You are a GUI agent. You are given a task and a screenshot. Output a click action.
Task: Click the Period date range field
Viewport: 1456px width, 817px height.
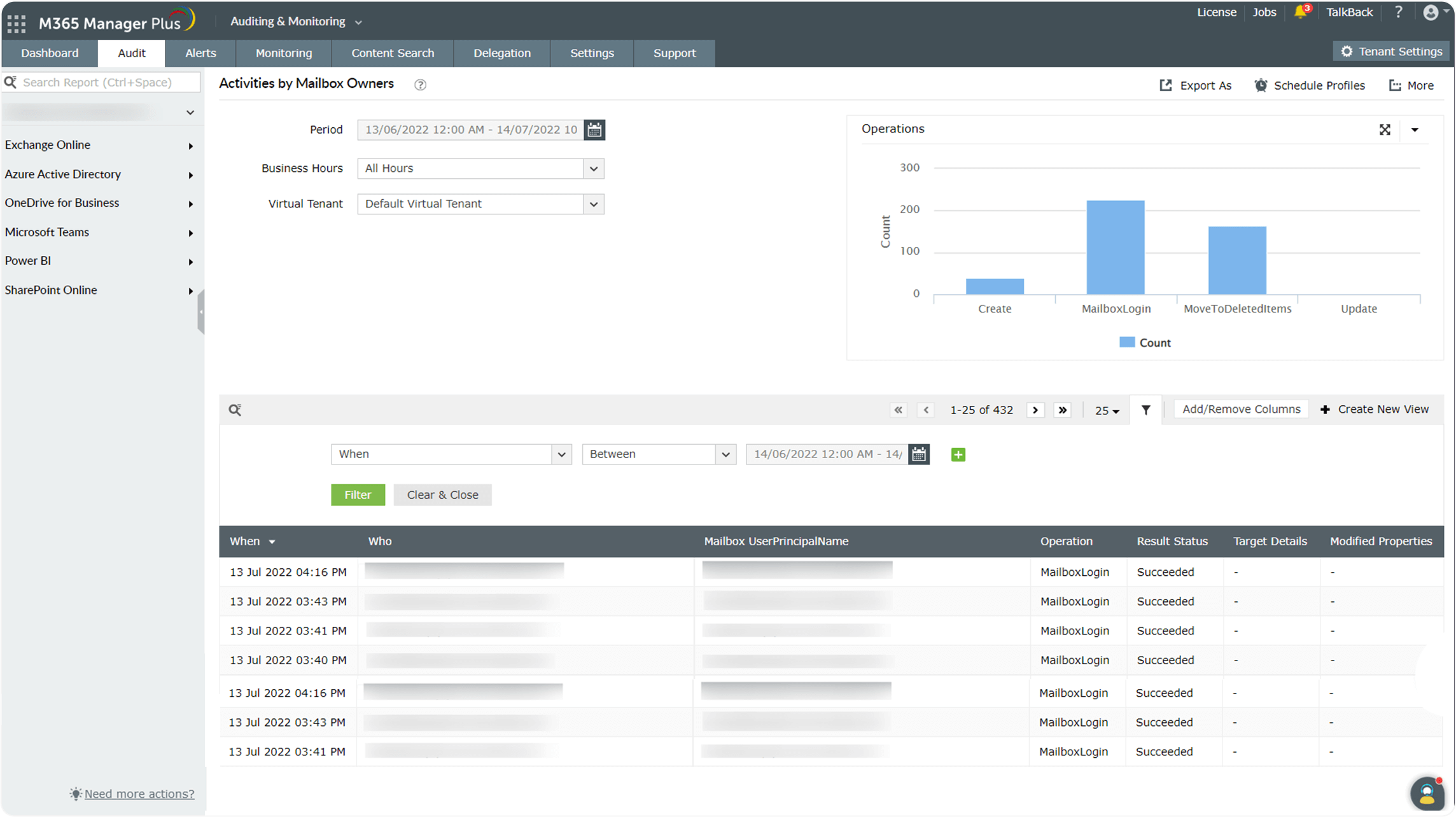coord(471,130)
